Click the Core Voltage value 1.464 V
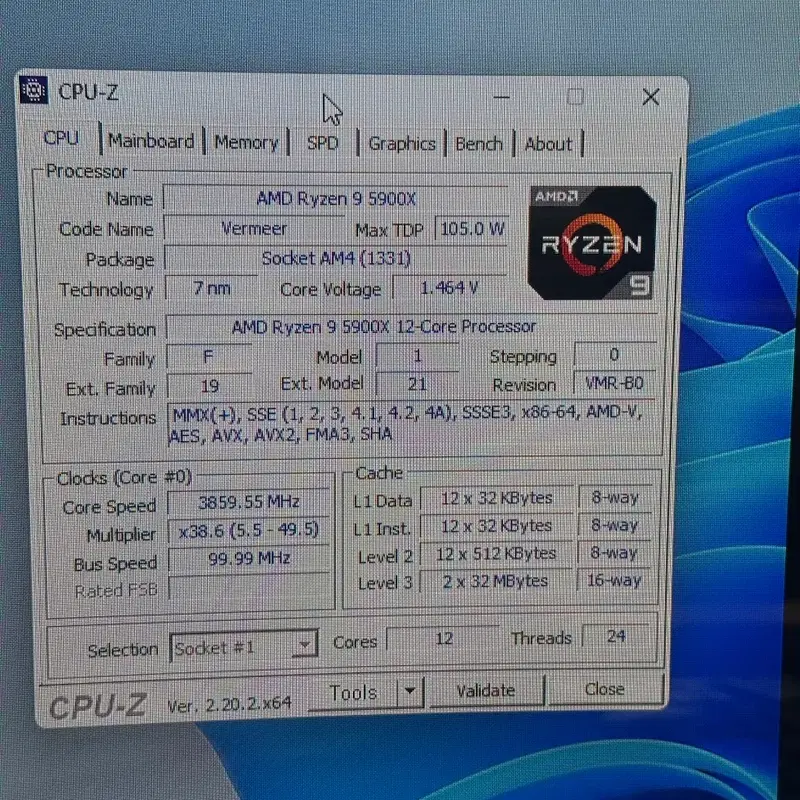 click(x=449, y=288)
